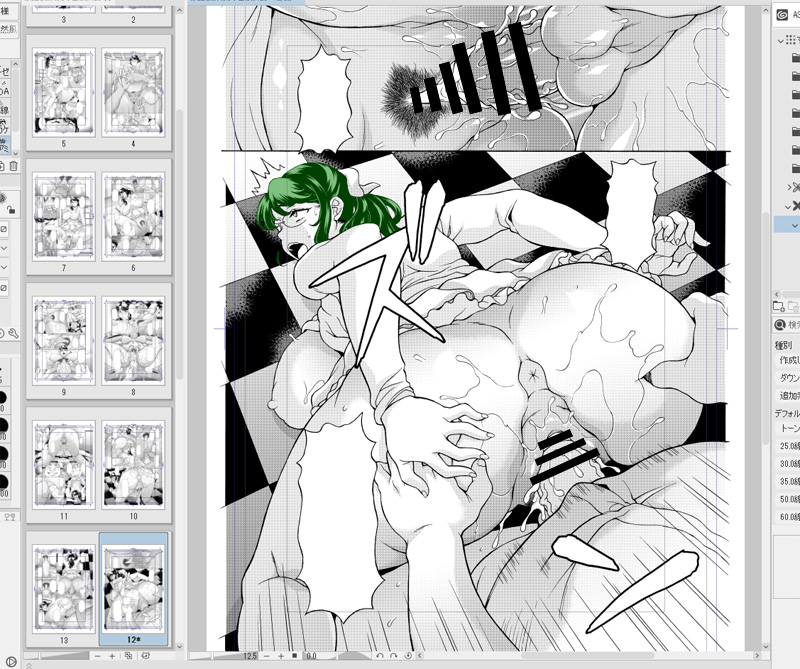
Task: Click the page manager refresh icon
Action: pos(145,656)
